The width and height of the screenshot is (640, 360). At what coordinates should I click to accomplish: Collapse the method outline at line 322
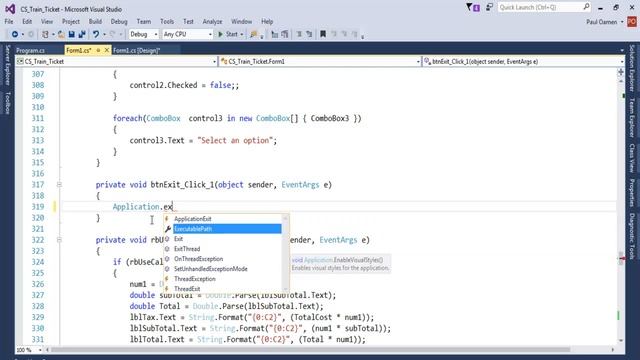click(x=59, y=240)
